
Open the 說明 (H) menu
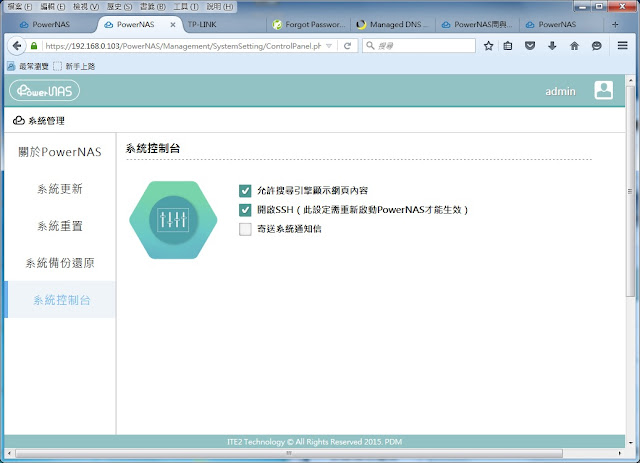pyautogui.click(x=220, y=7)
